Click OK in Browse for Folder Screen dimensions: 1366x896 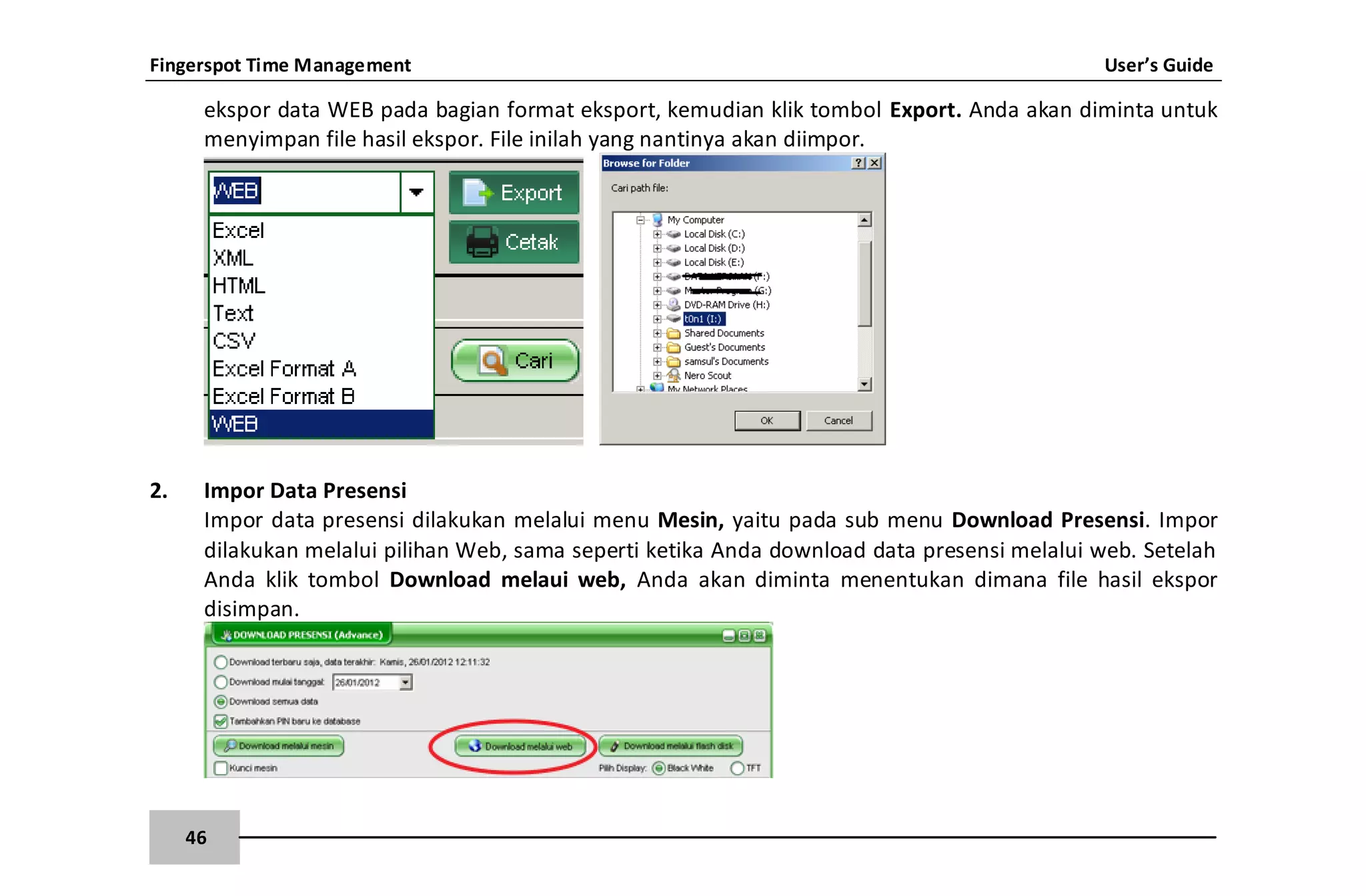767,421
